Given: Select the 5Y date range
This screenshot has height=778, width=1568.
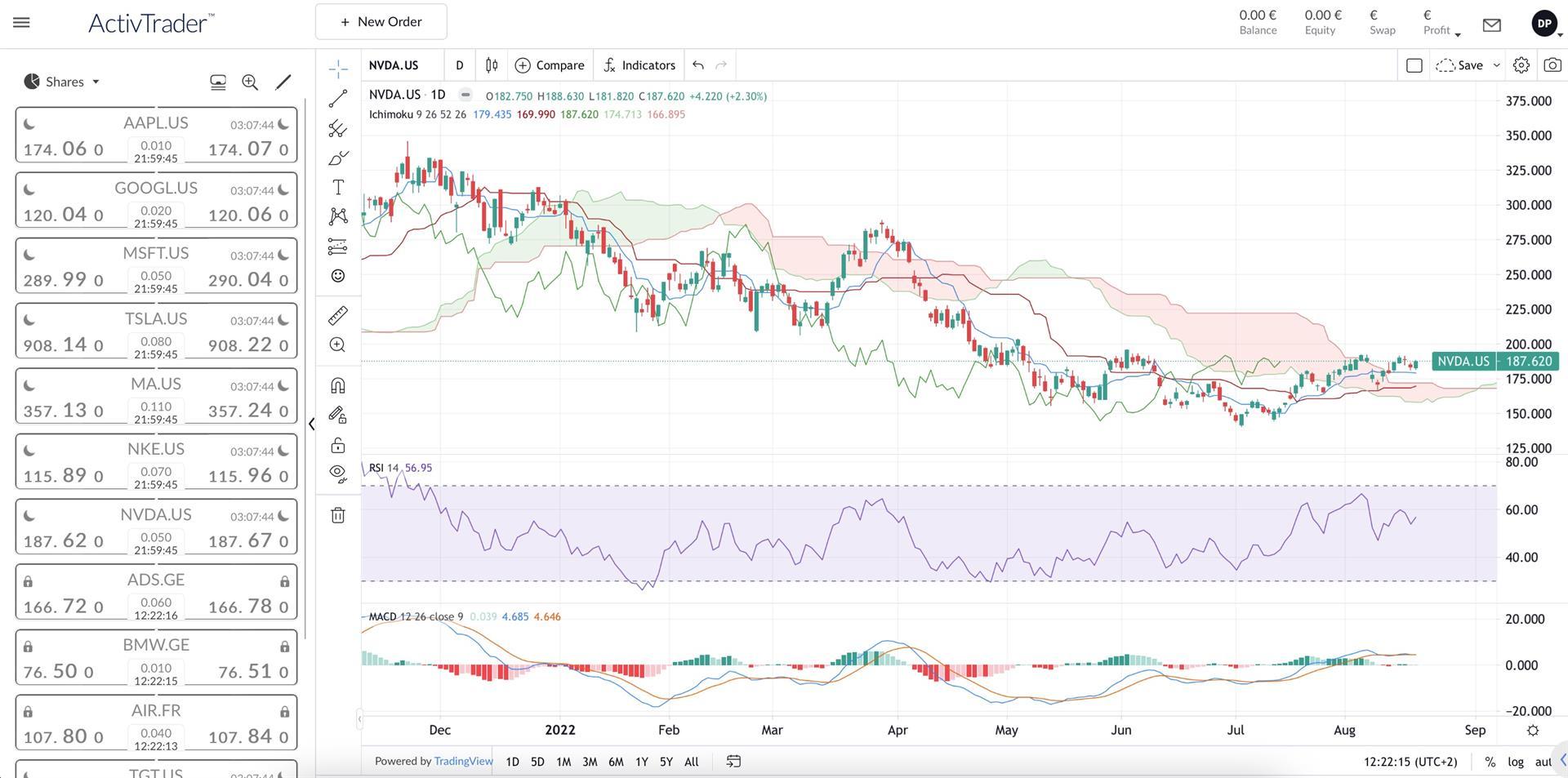Looking at the screenshot, I should (x=666, y=762).
